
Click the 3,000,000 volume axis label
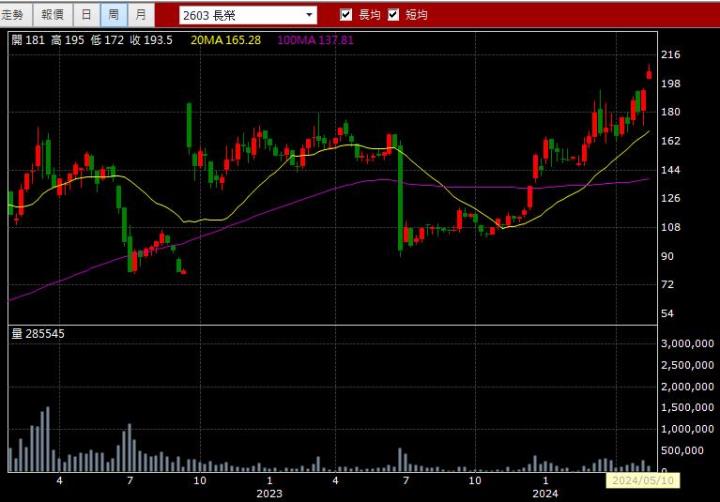point(686,343)
